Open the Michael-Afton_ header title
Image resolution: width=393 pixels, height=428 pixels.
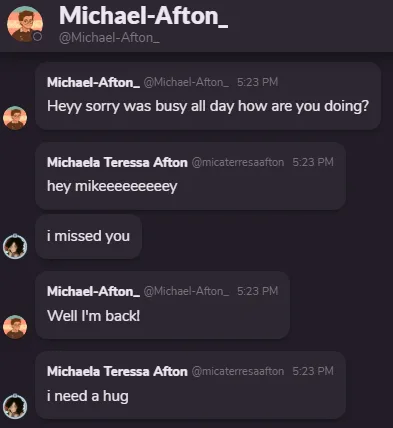(x=144, y=16)
